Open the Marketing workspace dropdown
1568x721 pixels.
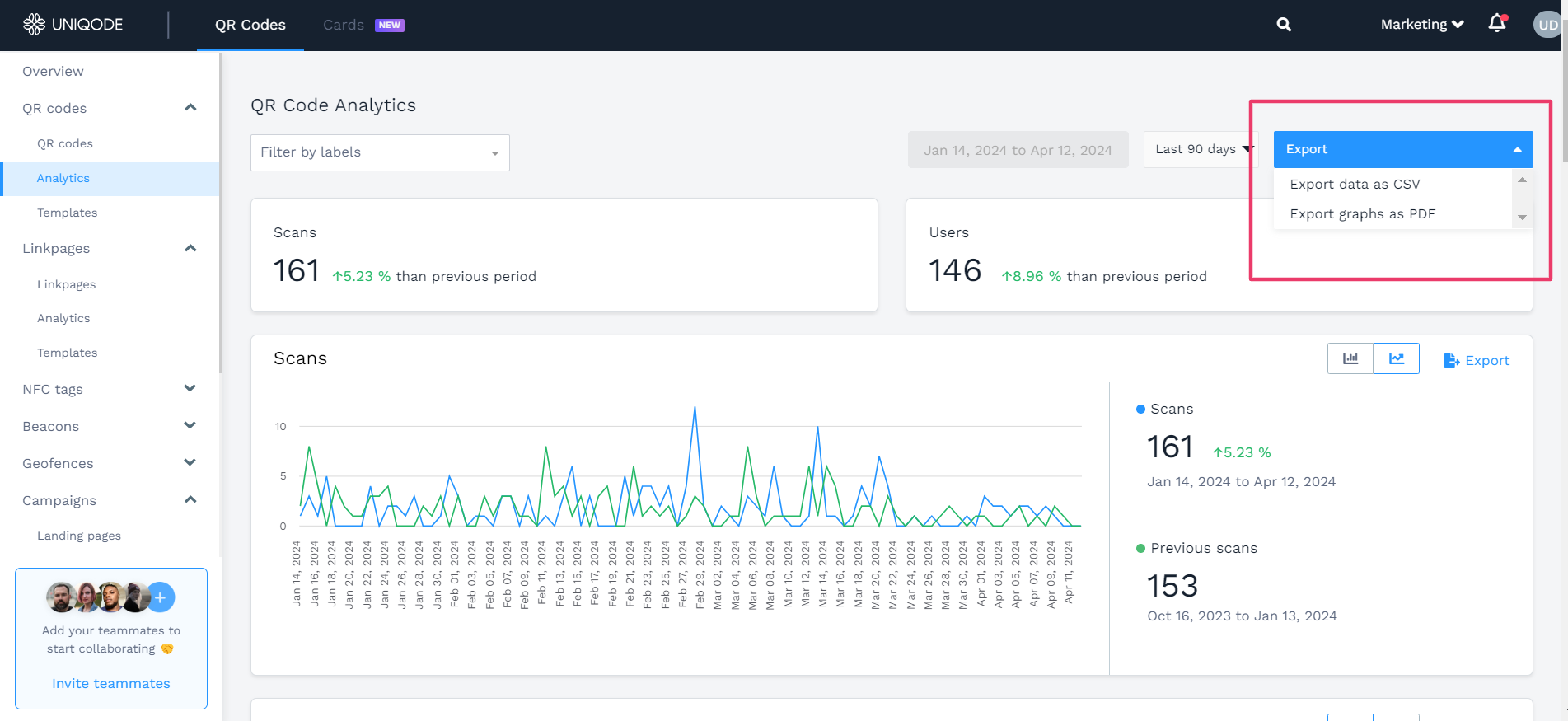point(1422,25)
